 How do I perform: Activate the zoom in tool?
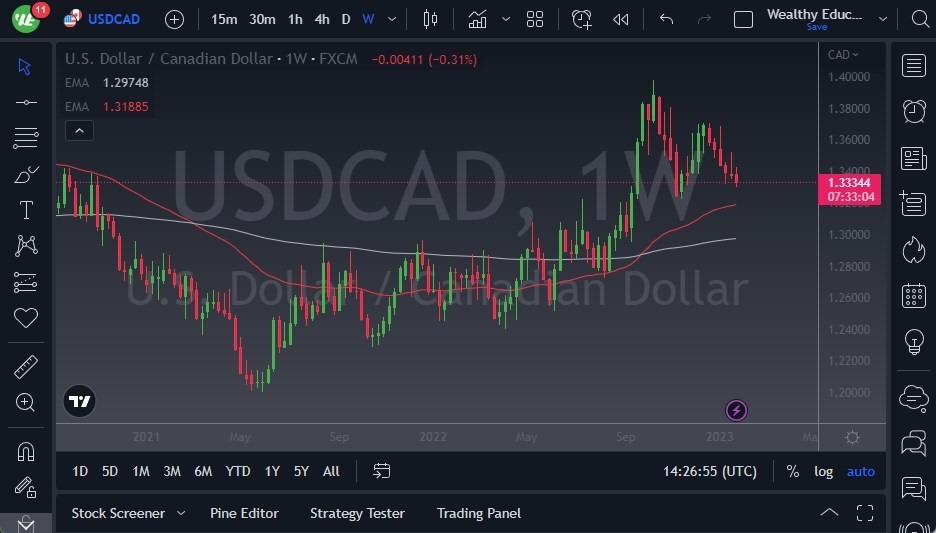(x=26, y=403)
